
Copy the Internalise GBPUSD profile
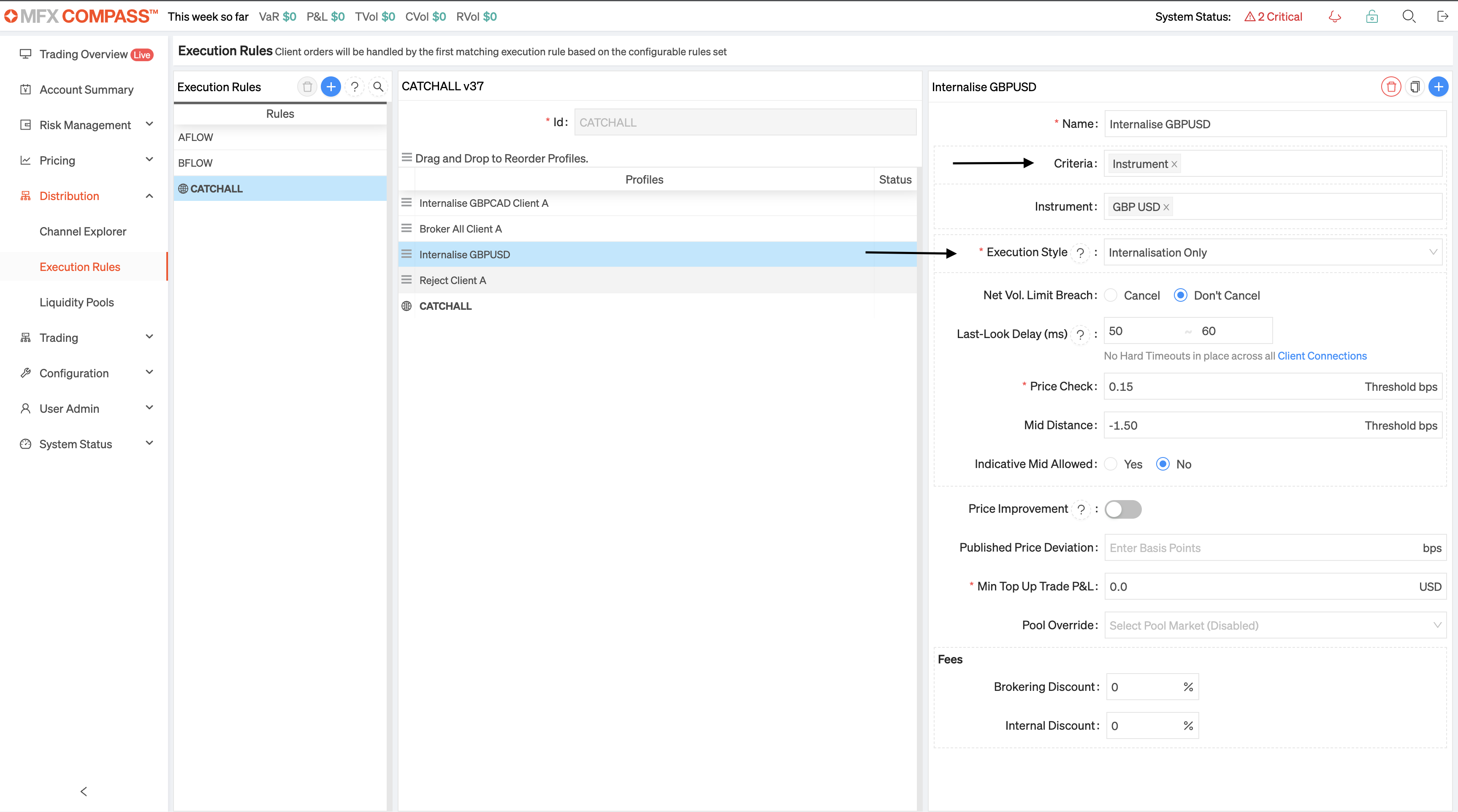coord(1415,87)
